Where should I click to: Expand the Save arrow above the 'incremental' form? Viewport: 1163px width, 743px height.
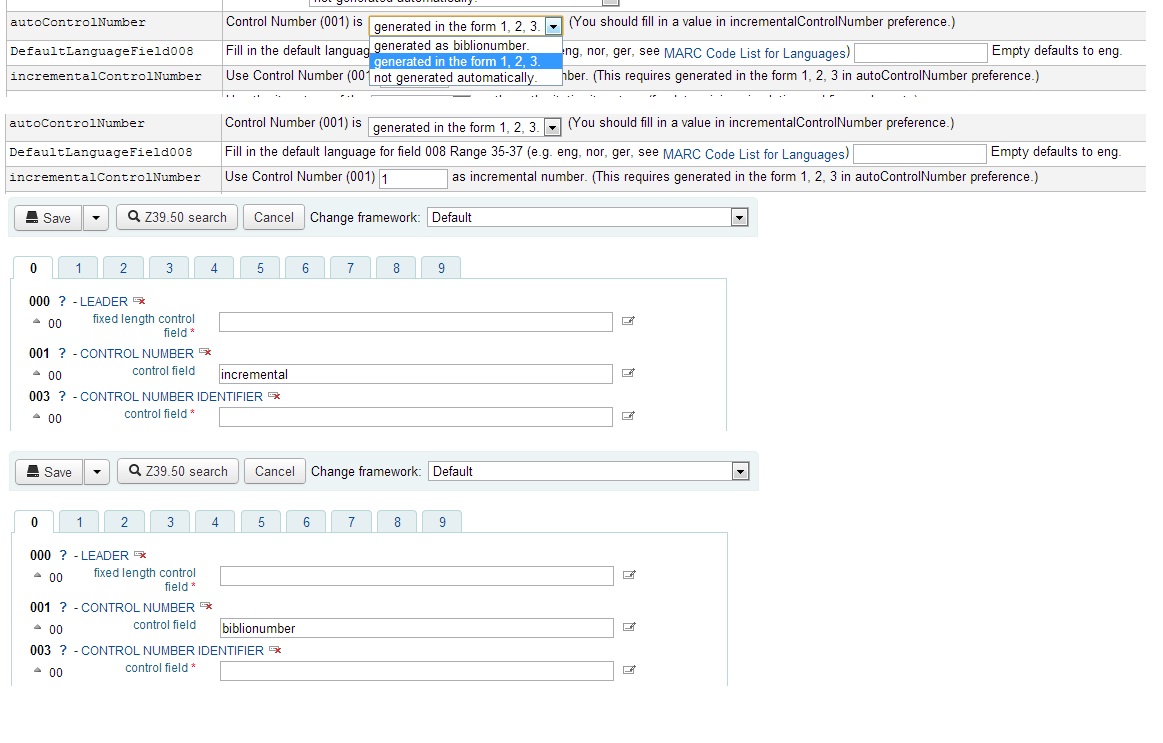pos(95,218)
